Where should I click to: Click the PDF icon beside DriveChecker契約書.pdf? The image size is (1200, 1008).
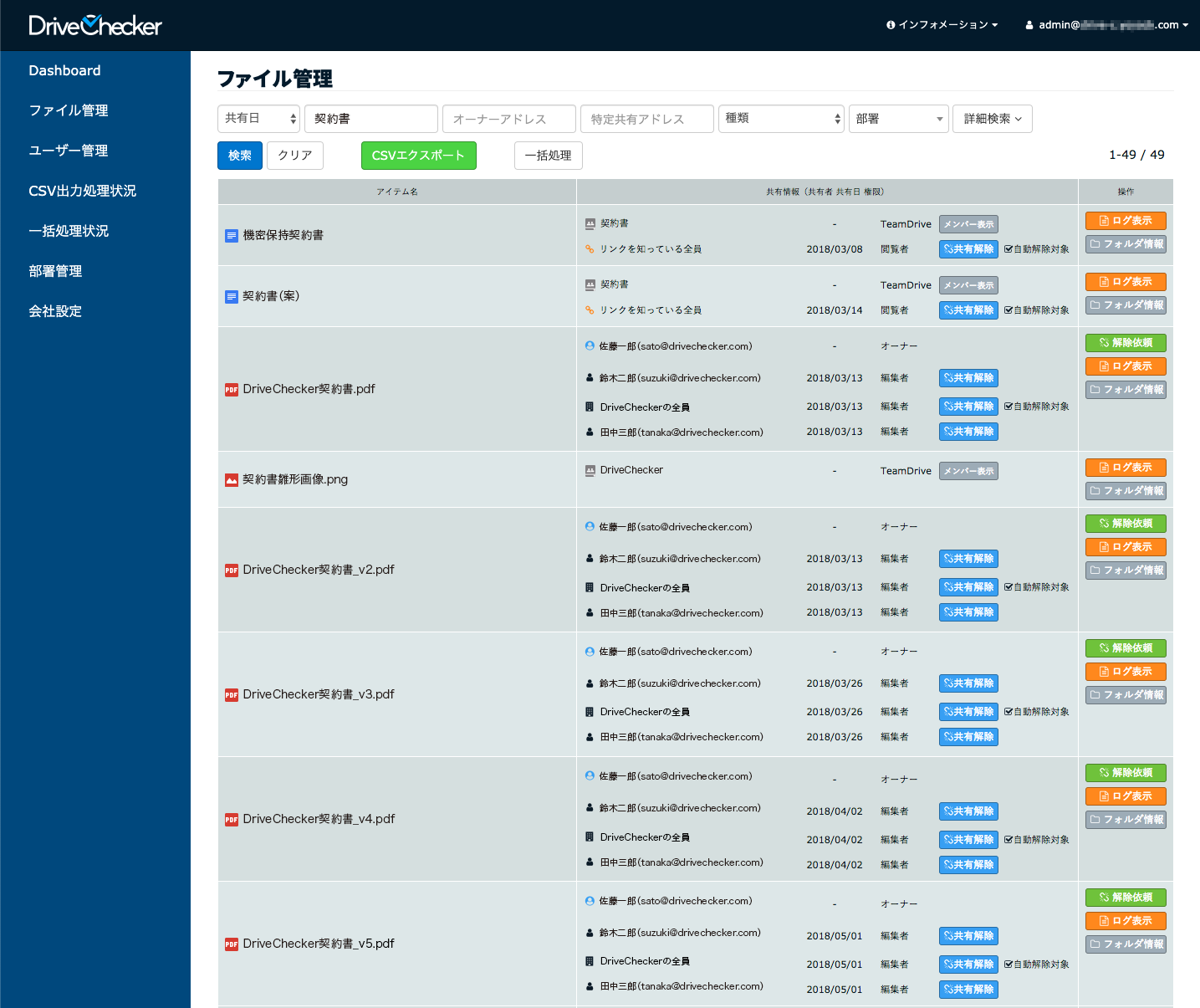pos(232,390)
